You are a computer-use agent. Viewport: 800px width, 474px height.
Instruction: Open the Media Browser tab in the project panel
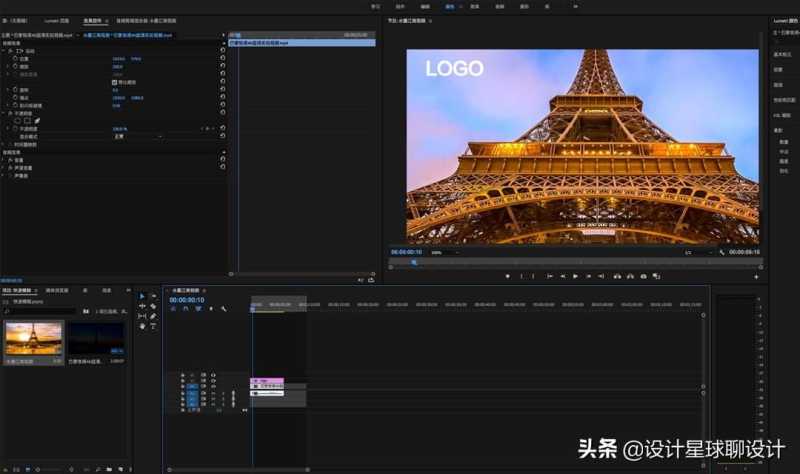point(56,290)
